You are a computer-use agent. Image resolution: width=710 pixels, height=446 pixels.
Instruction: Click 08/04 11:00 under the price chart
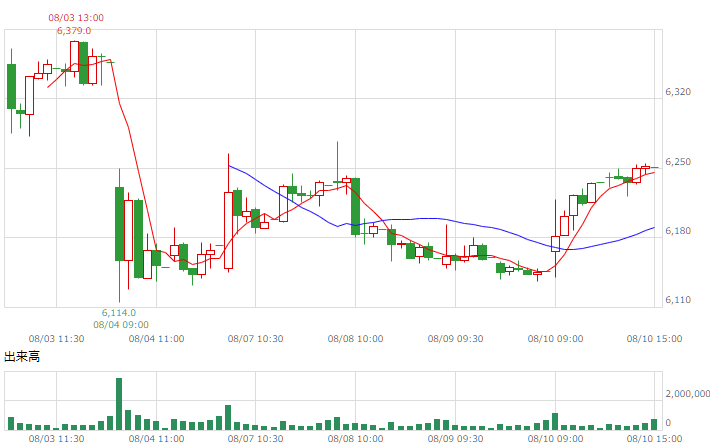(156, 339)
